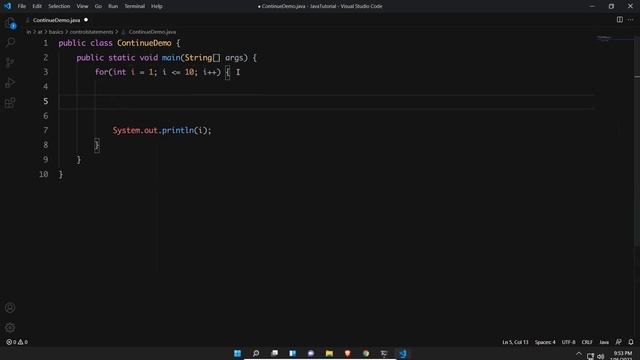This screenshot has height=360, width=640.
Task: Click 'println' on line 7
Action: coord(178,130)
